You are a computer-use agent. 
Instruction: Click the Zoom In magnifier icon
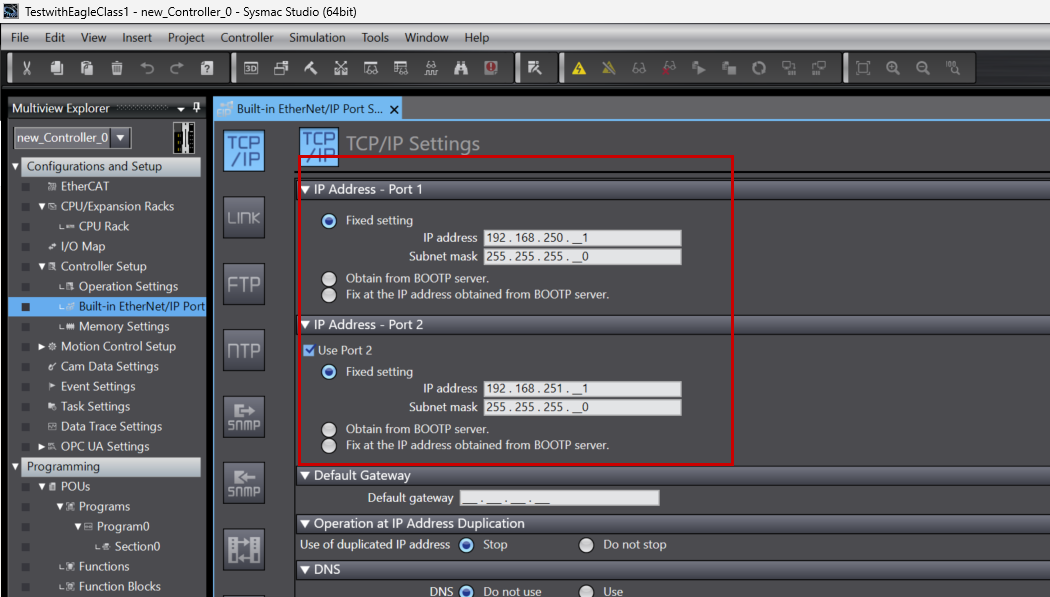coord(893,68)
